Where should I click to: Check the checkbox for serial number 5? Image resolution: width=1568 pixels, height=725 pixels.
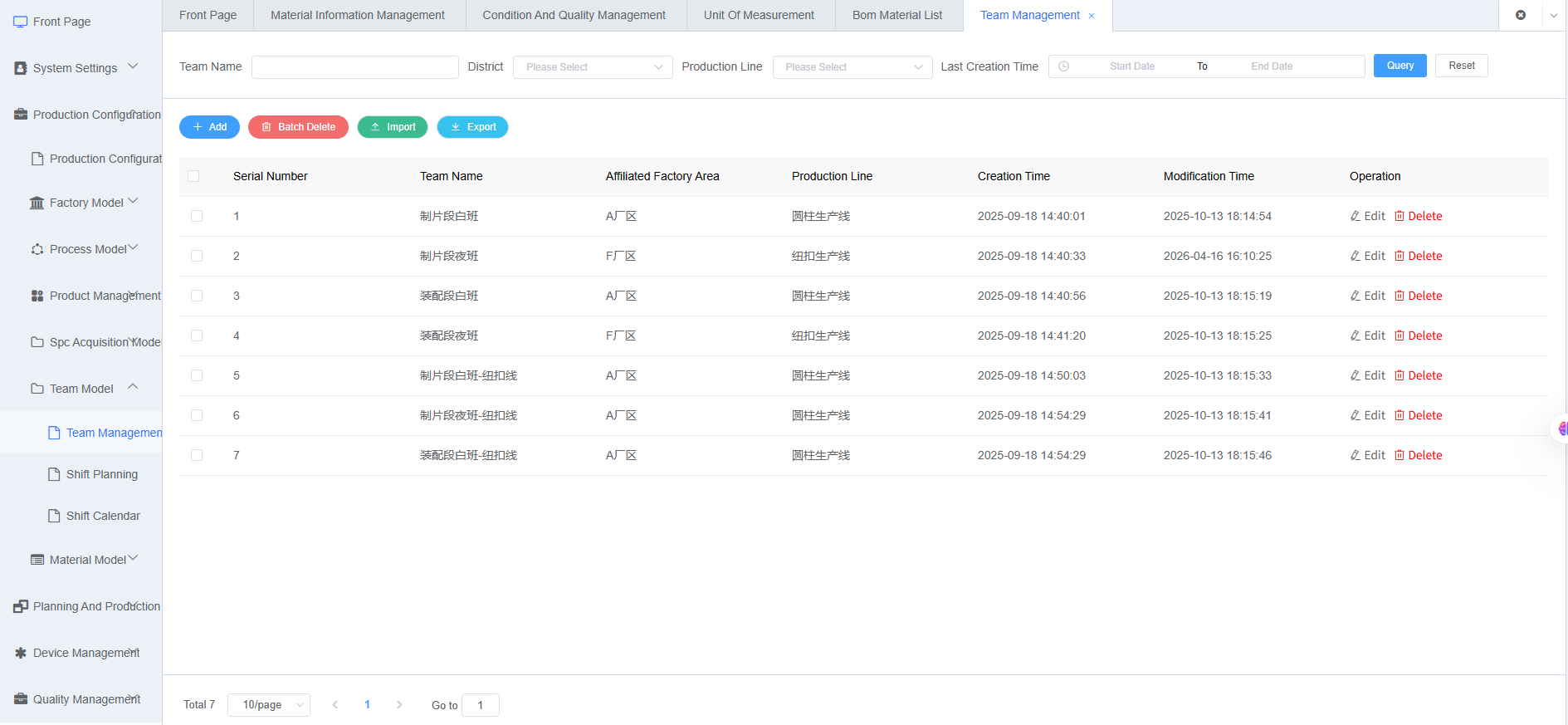[x=197, y=375]
